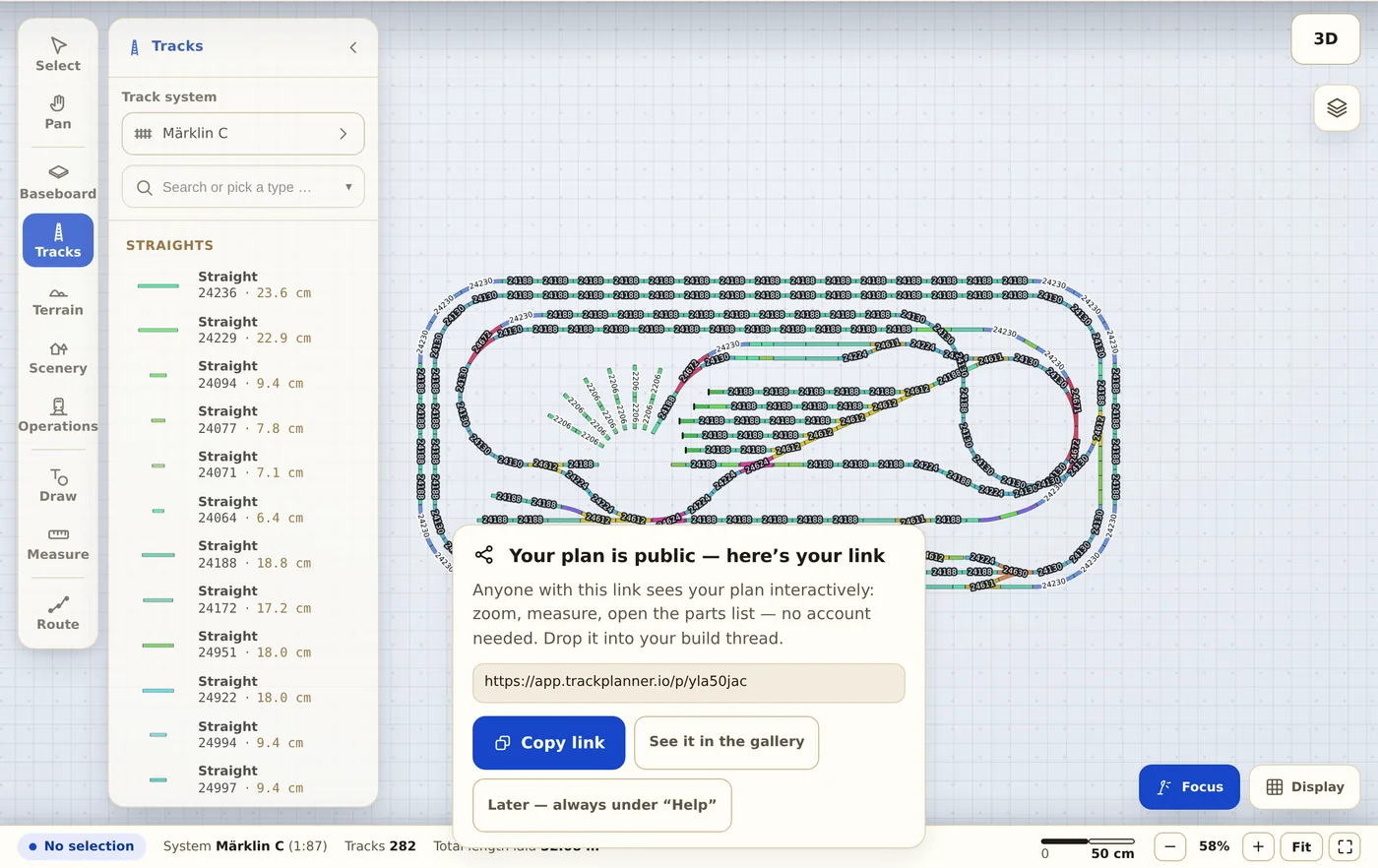Click the share link URL field

coord(689,682)
